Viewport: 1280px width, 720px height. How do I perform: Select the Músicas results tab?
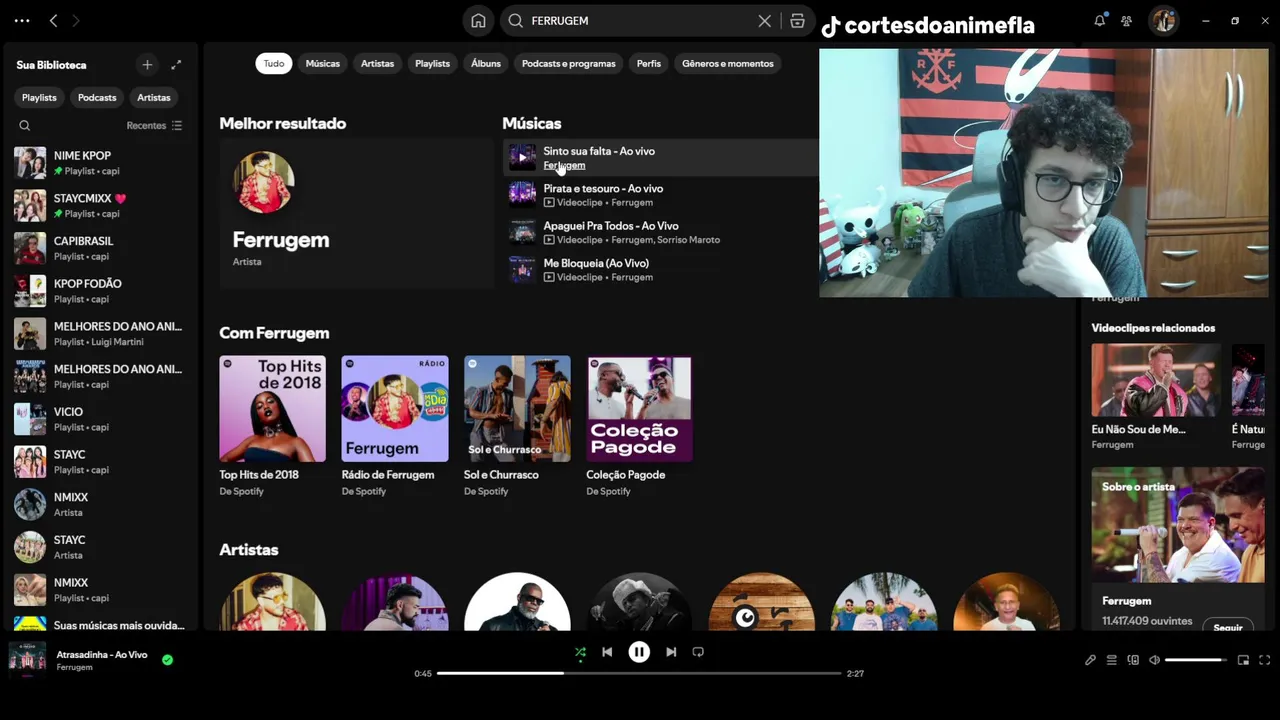pyautogui.click(x=322, y=63)
